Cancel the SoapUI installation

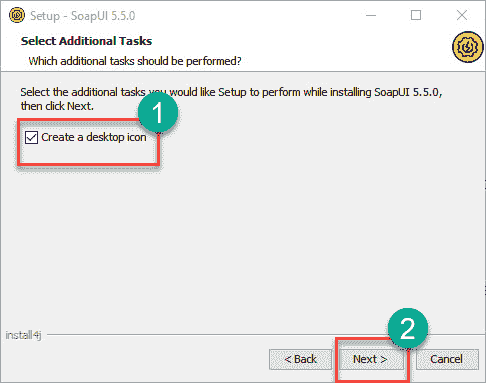[x=446, y=359]
